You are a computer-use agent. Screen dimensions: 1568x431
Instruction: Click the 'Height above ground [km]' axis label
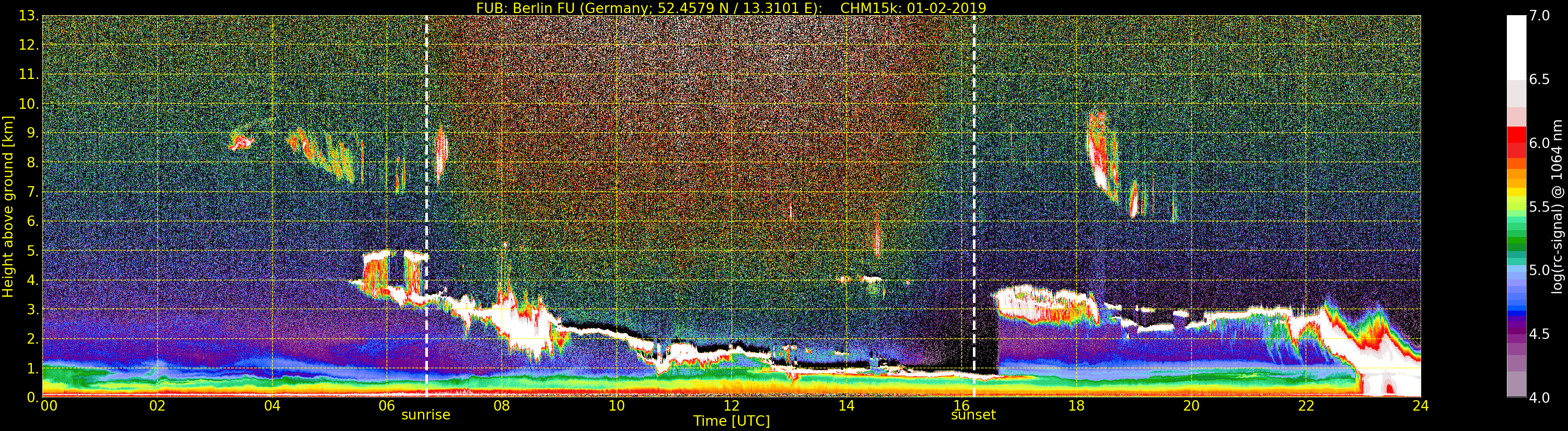tap(8, 207)
